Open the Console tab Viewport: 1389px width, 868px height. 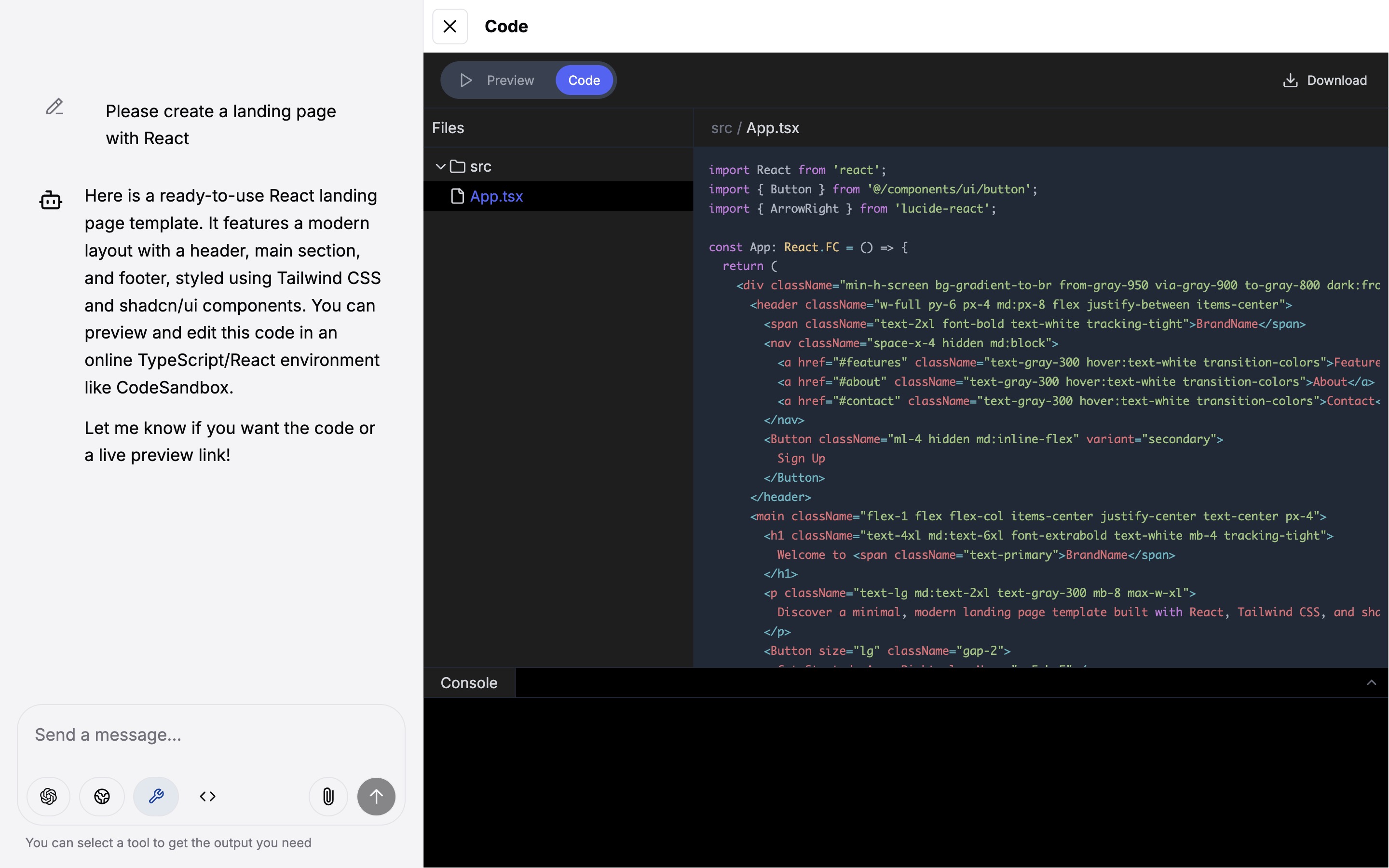(469, 682)
